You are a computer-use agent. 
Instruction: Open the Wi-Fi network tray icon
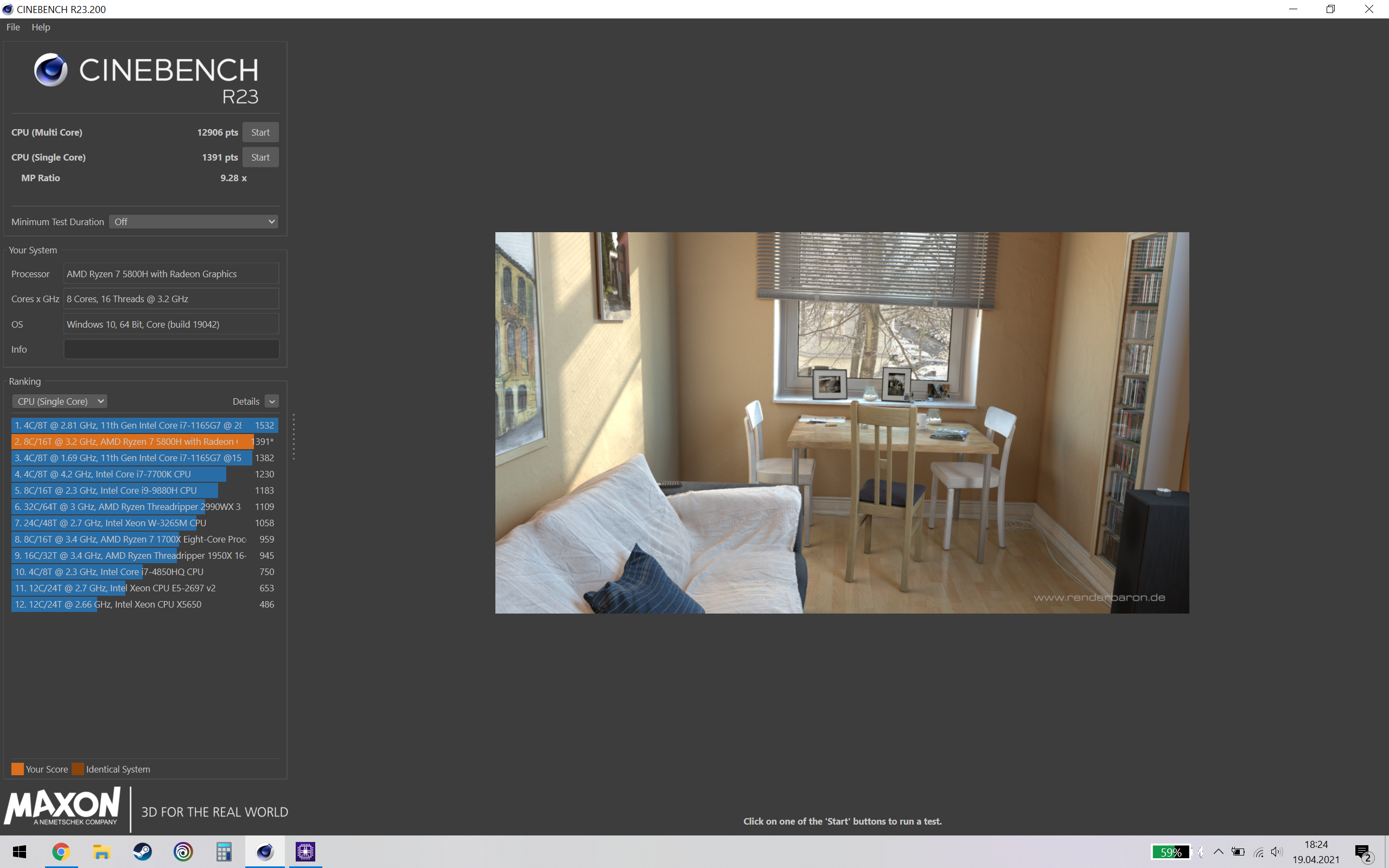pyautogui.click(x=1259, y=852)
